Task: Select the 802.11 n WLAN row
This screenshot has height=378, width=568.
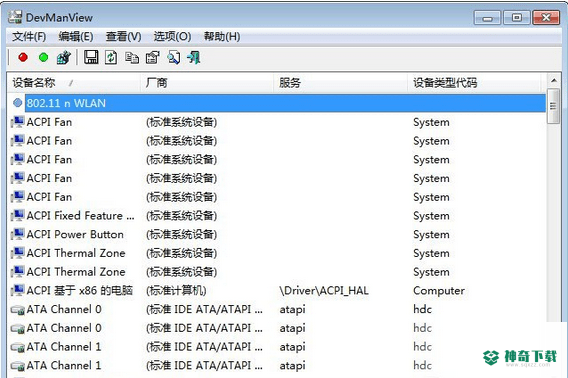Action: coord(277,103)
